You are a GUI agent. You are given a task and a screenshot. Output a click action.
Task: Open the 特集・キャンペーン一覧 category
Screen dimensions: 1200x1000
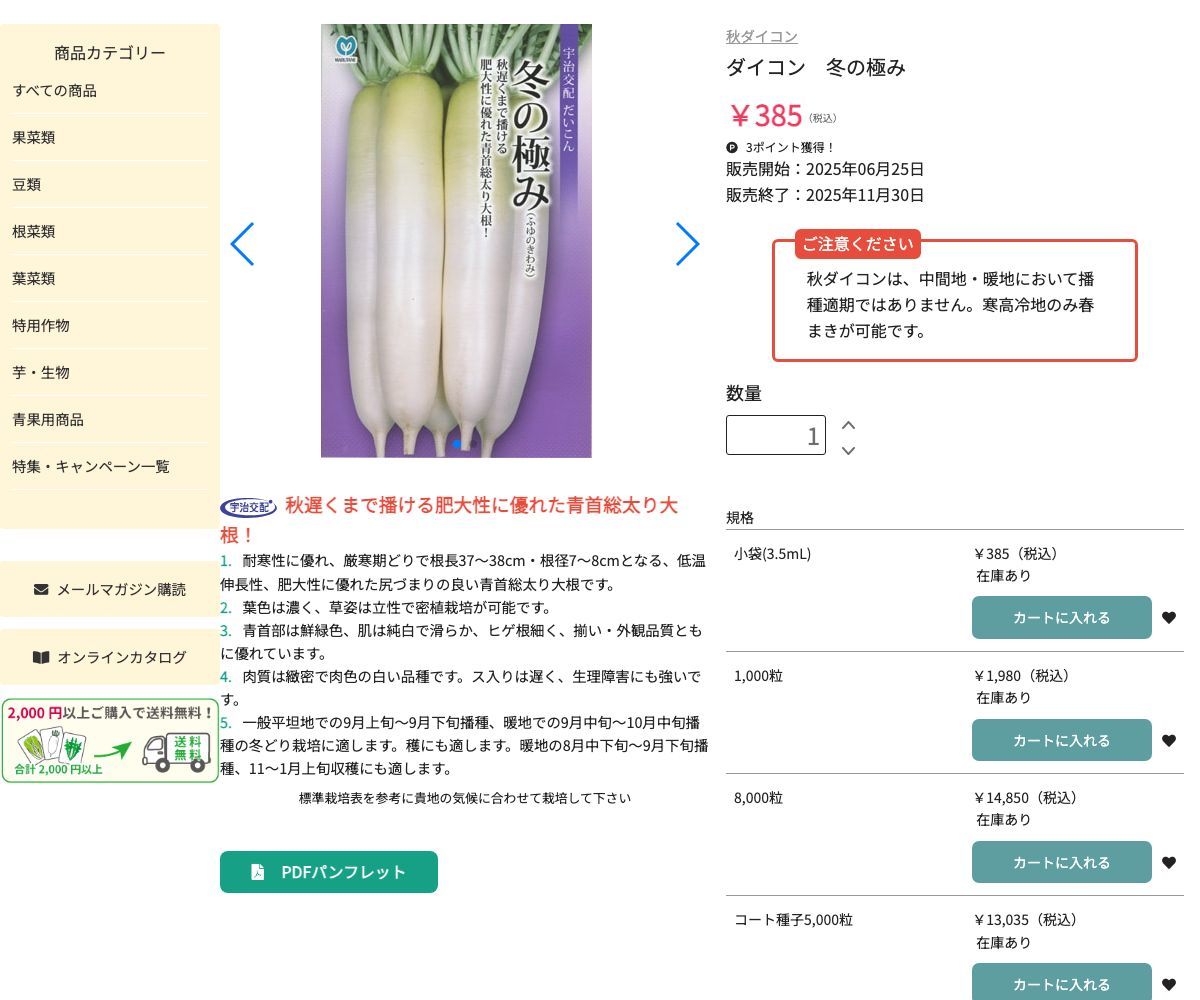point(91,466)
